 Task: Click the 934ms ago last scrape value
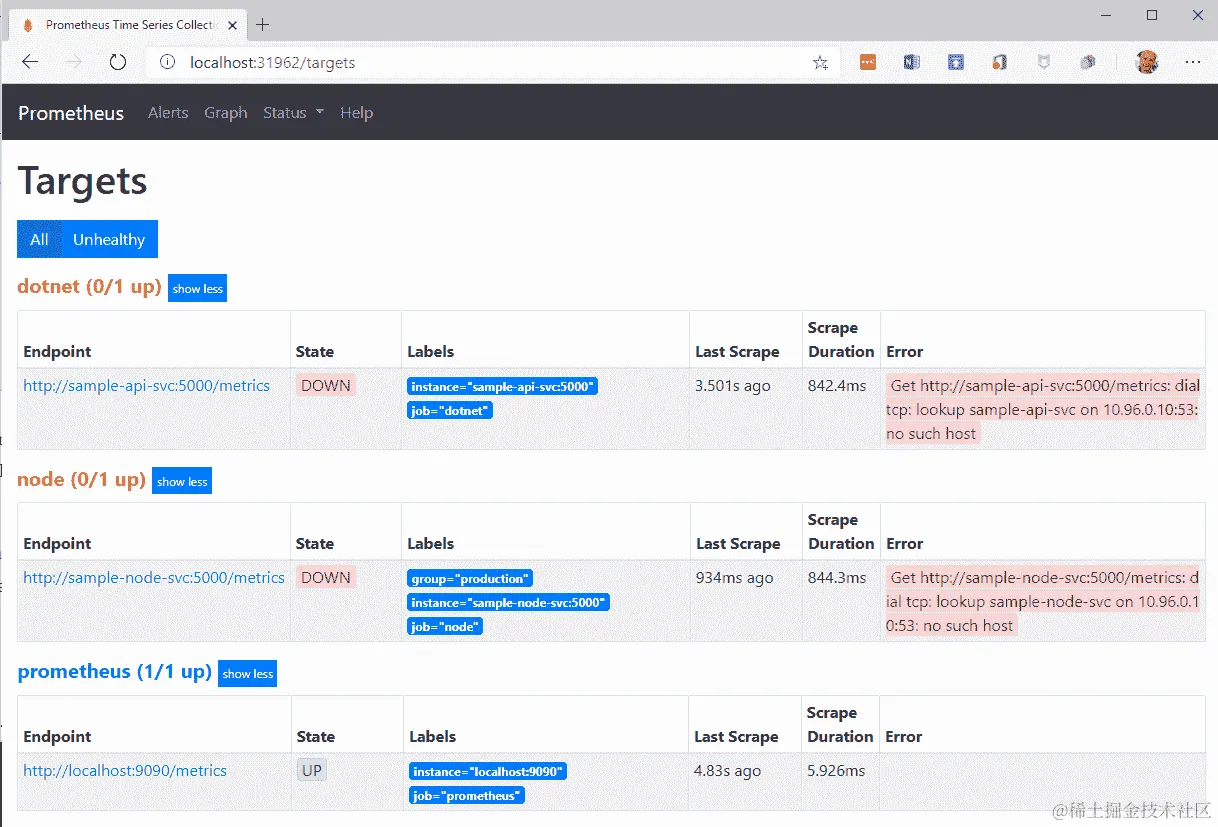(735, 577)
